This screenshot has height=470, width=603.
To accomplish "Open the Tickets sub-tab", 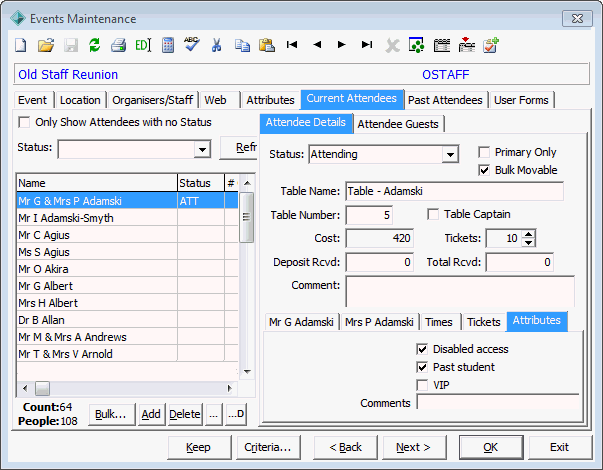I will [x=484, y=322].
